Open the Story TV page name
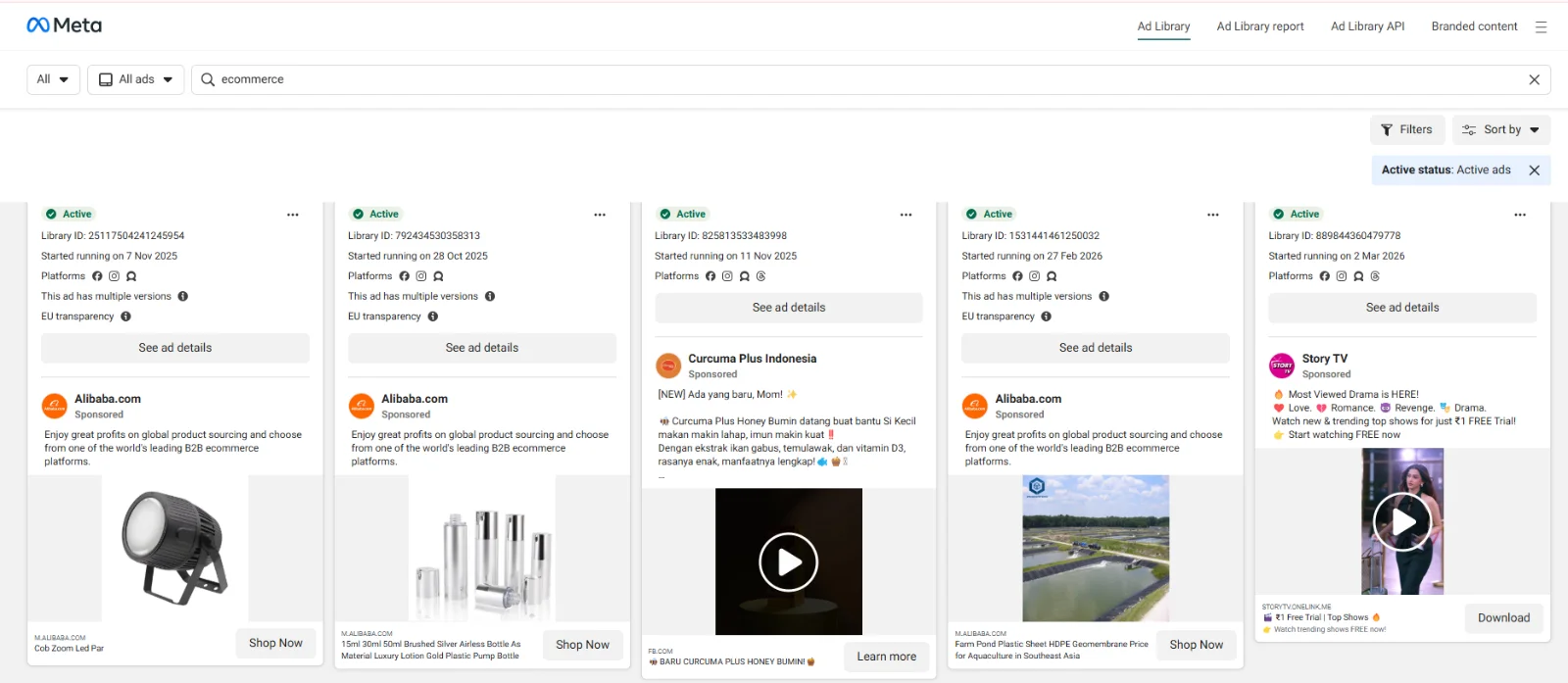Viewport: 1568px width, 683px height. coord(1325,359)
